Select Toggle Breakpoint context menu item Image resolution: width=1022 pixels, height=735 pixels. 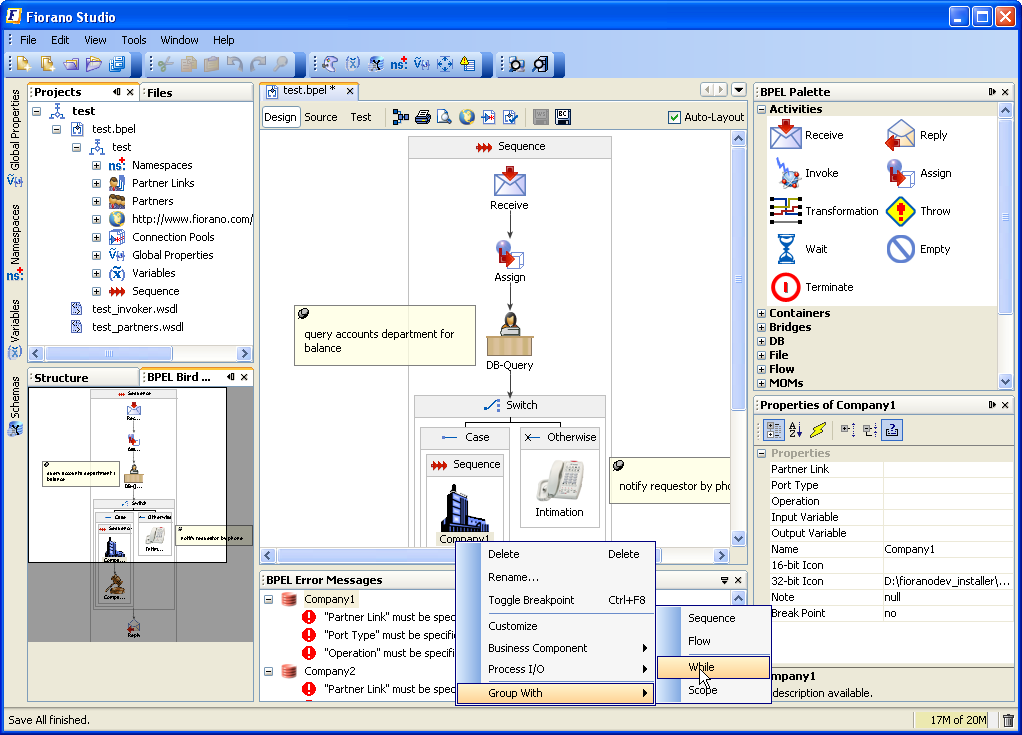point(555,600)
